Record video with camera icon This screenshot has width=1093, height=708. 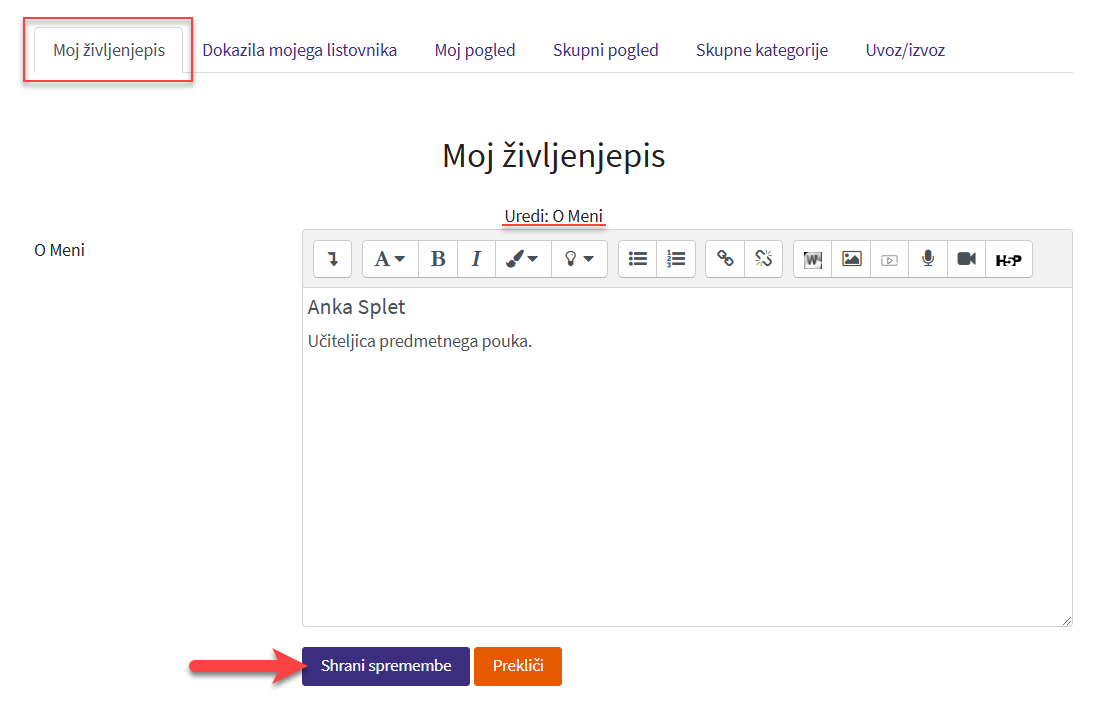966,259
